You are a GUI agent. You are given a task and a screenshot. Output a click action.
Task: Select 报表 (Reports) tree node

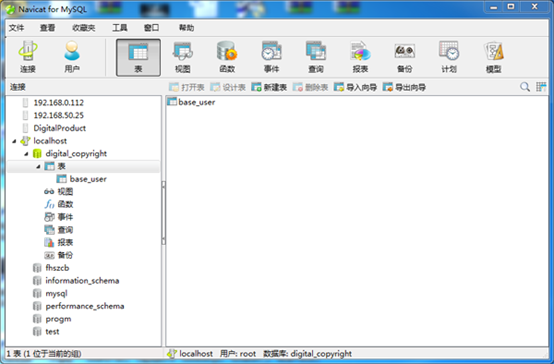(x=65, y=243)
